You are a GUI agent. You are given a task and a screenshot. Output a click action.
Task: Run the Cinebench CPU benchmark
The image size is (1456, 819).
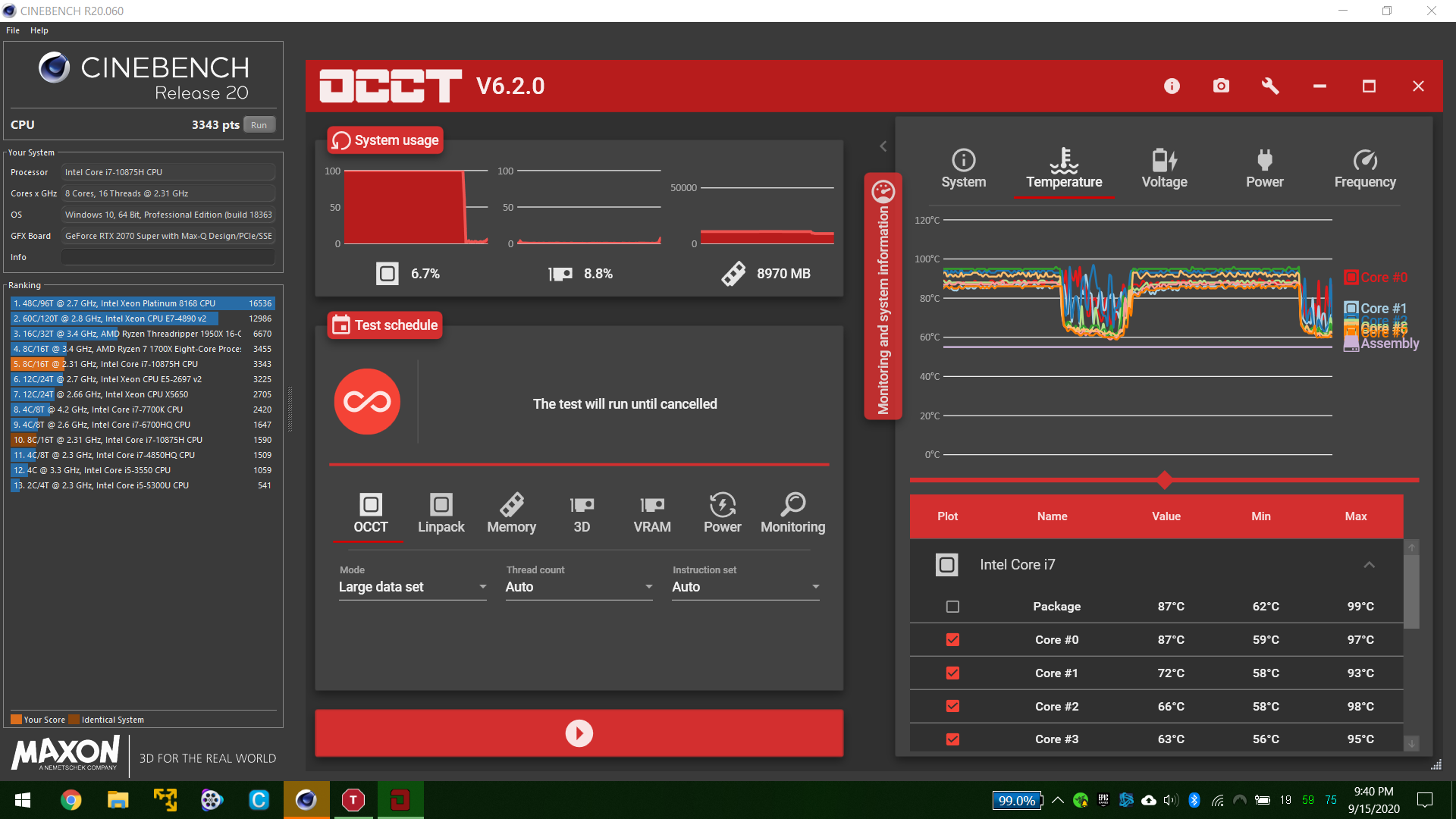259,125
